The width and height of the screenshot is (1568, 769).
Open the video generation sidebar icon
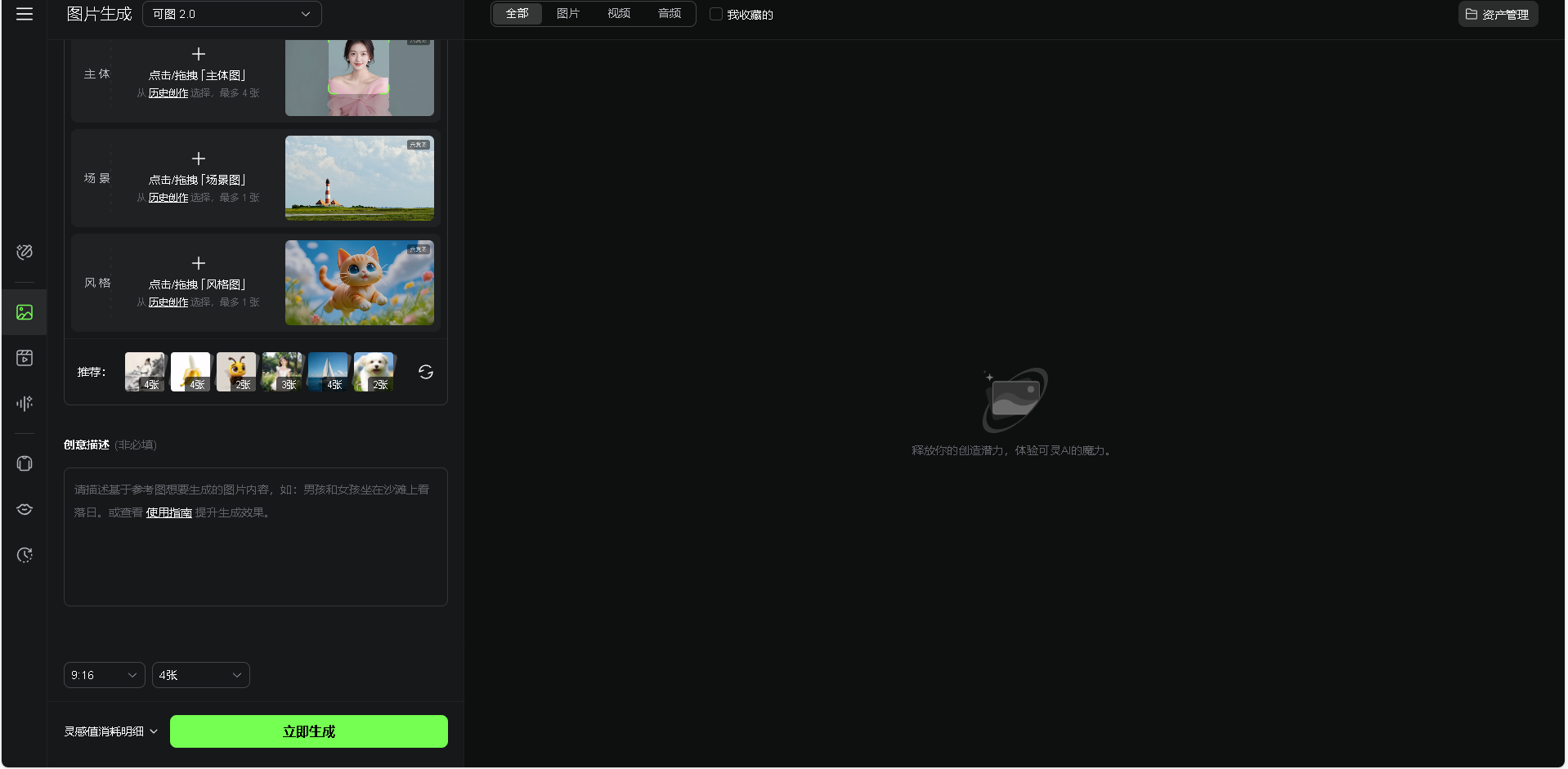click(25, 358)
